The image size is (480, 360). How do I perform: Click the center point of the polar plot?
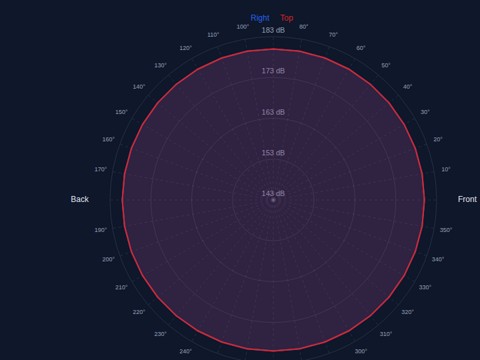(x=273, y=200)
